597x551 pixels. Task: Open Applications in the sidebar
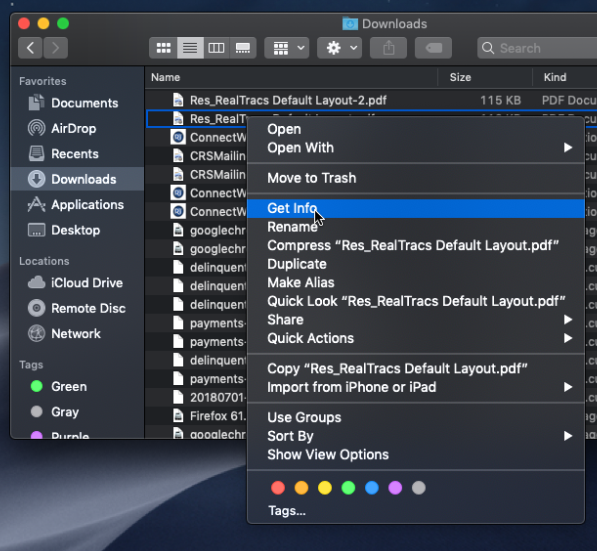point(77,204)
